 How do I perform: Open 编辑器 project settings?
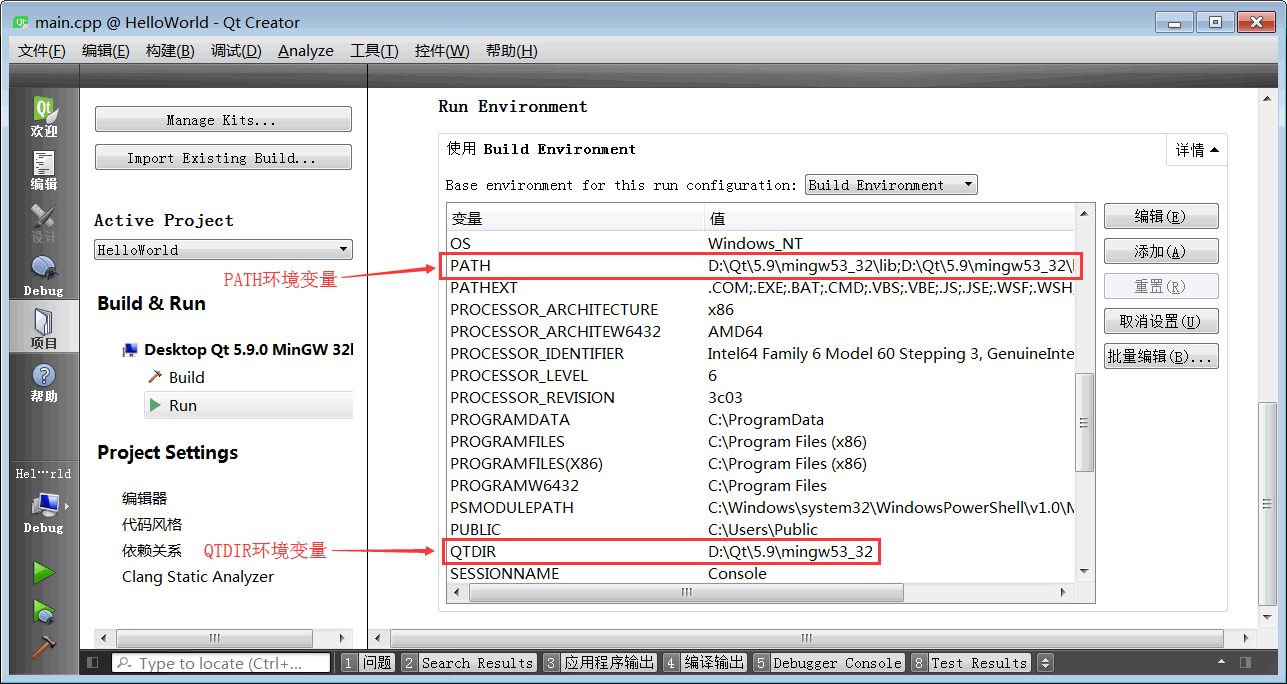[x=145, y=498]
